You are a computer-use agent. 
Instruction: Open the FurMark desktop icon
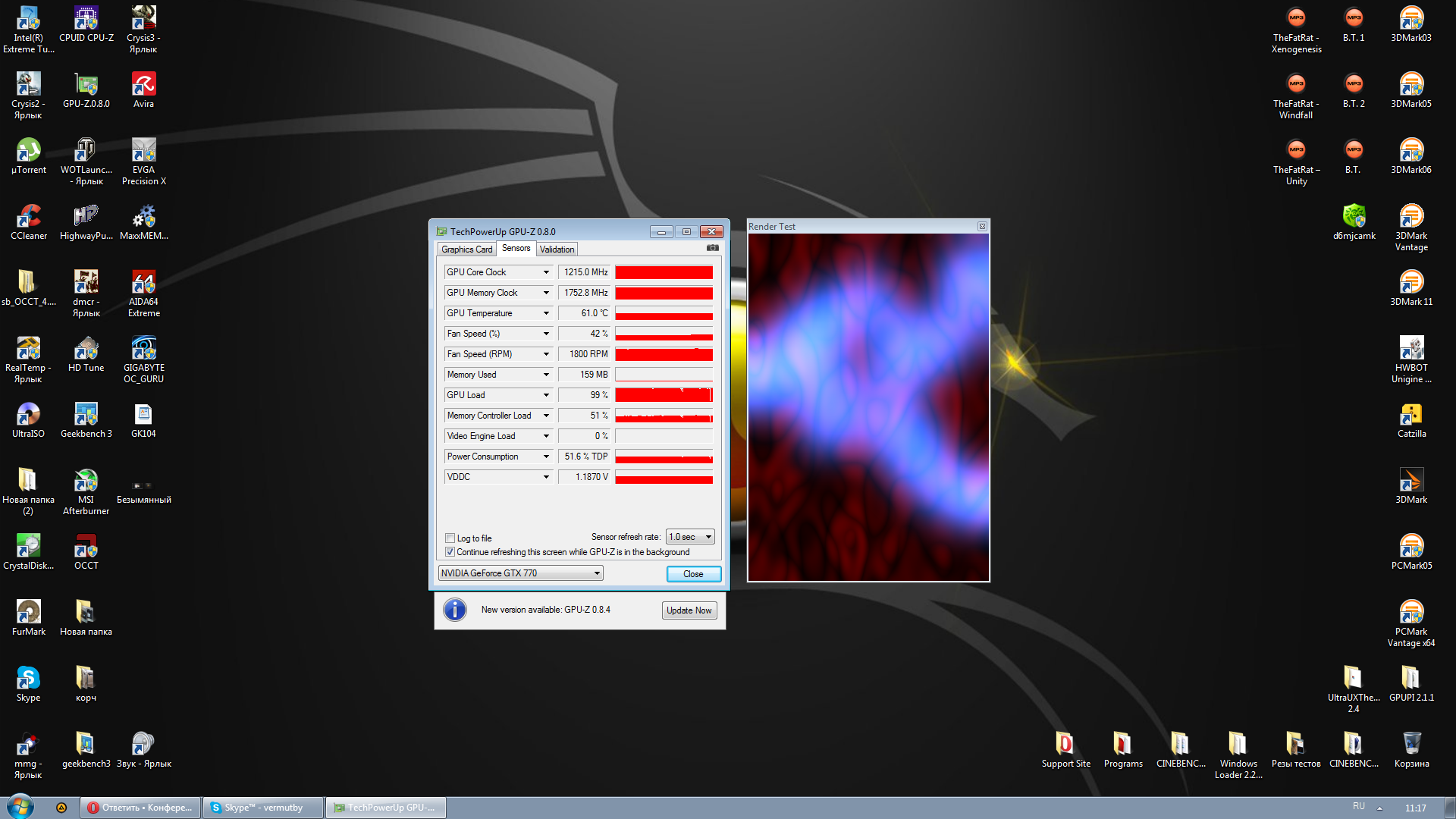coord(28,613)
